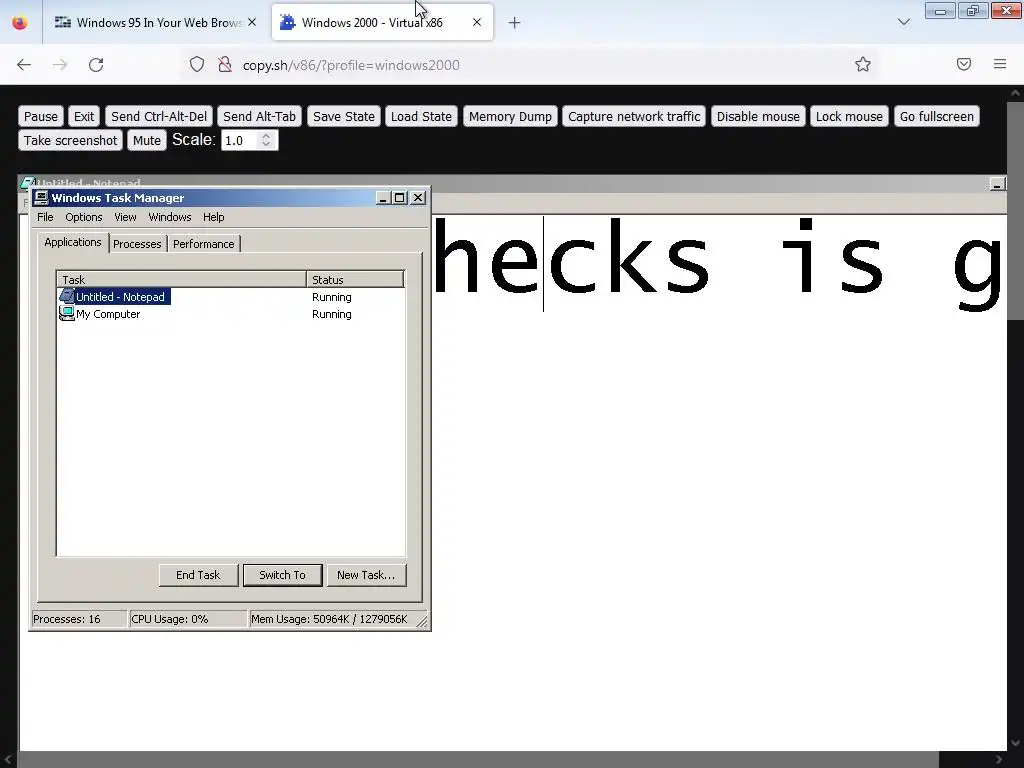Expand the list all tabs chevron

904,22
